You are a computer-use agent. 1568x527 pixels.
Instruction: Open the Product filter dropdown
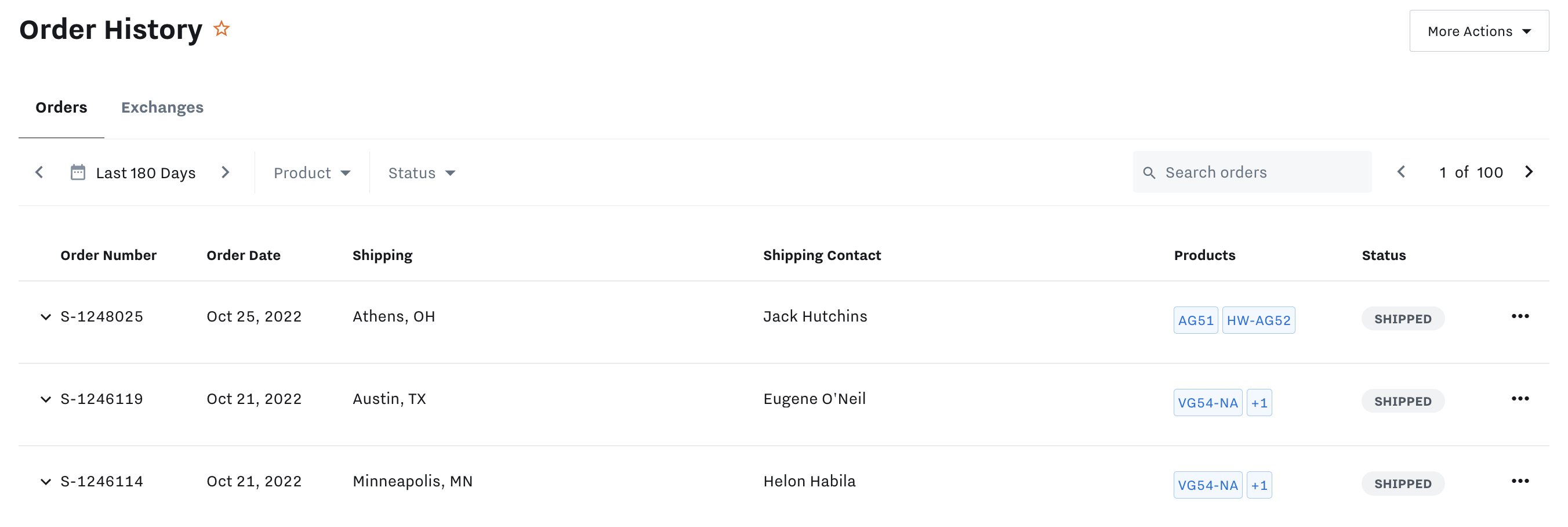click(311, 172)
